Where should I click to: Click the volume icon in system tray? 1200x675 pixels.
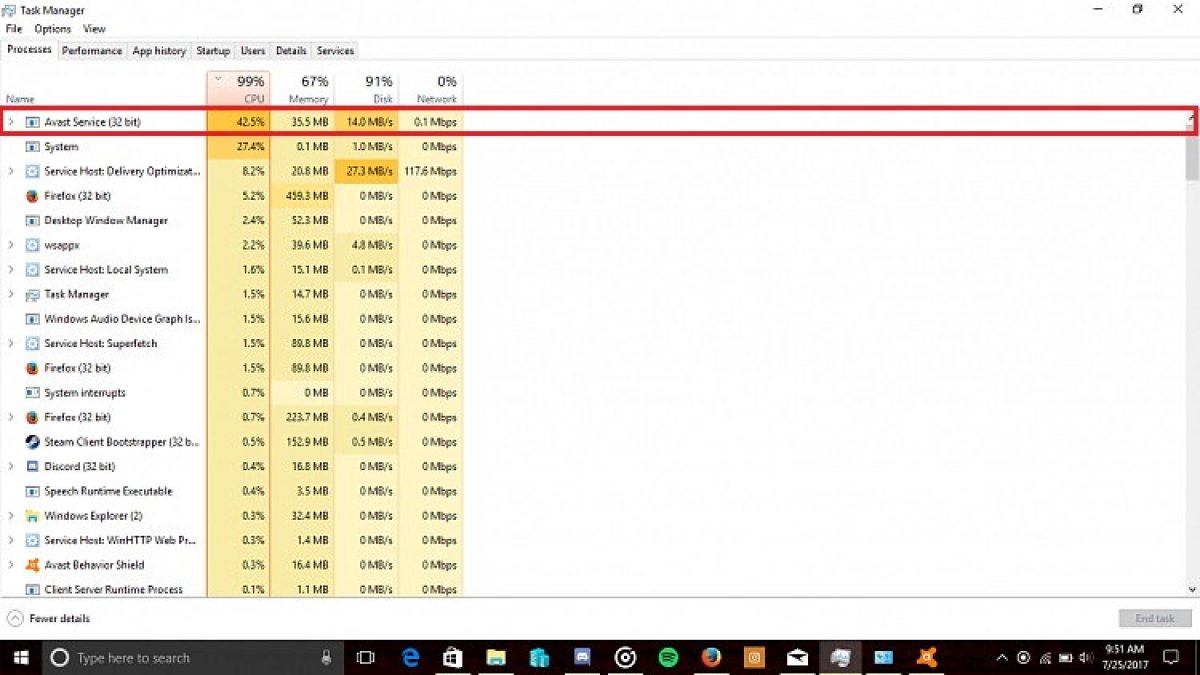coord(1086,658)
